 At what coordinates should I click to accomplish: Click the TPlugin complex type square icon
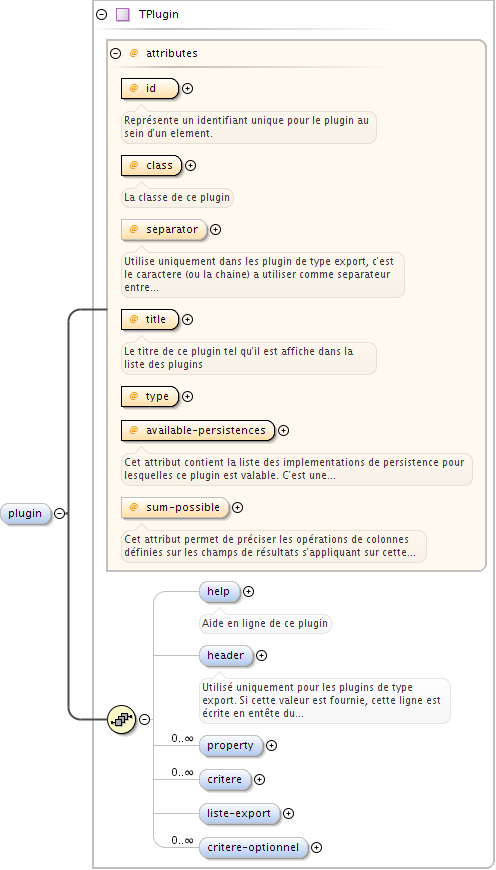pyautogui.click(x=123, y=15)
